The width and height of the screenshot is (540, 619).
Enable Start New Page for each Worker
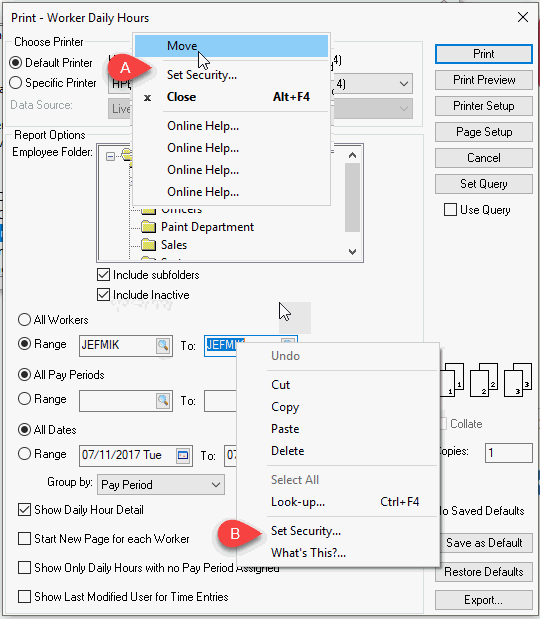[24, 538]
